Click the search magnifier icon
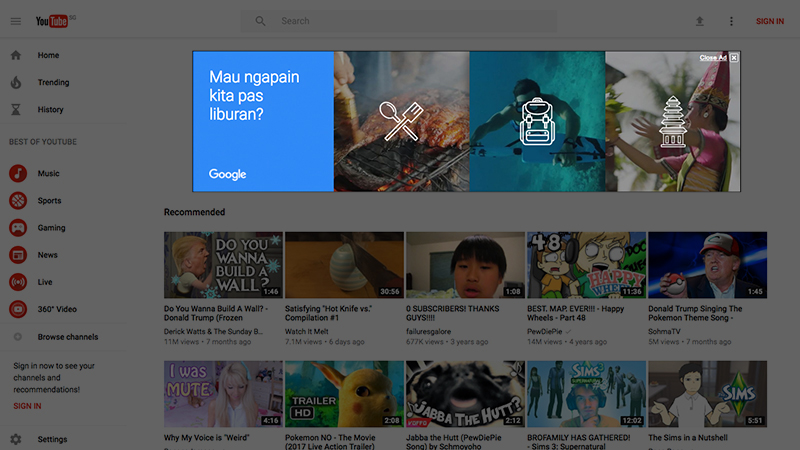 [x=261, y=21]
